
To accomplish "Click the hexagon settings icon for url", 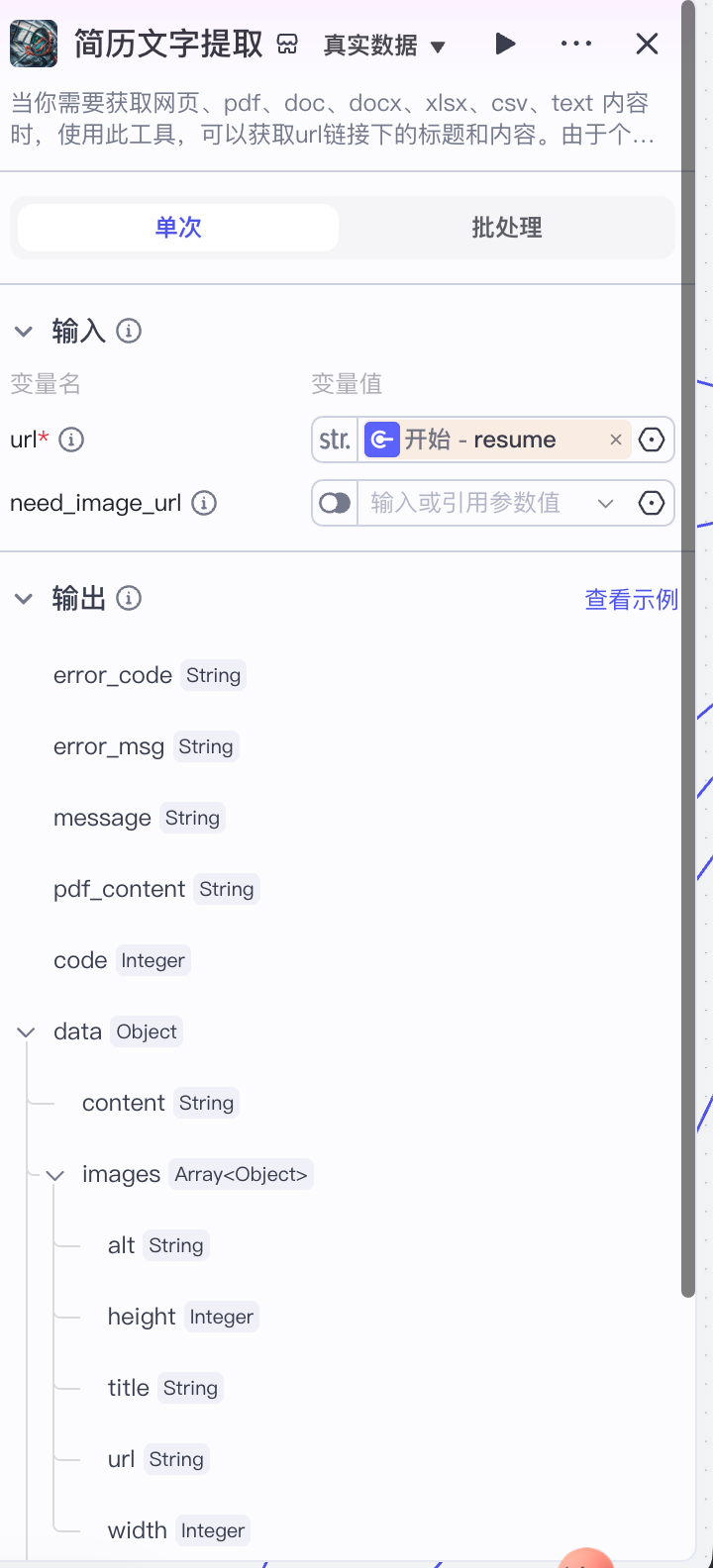I will coord(652,440).
